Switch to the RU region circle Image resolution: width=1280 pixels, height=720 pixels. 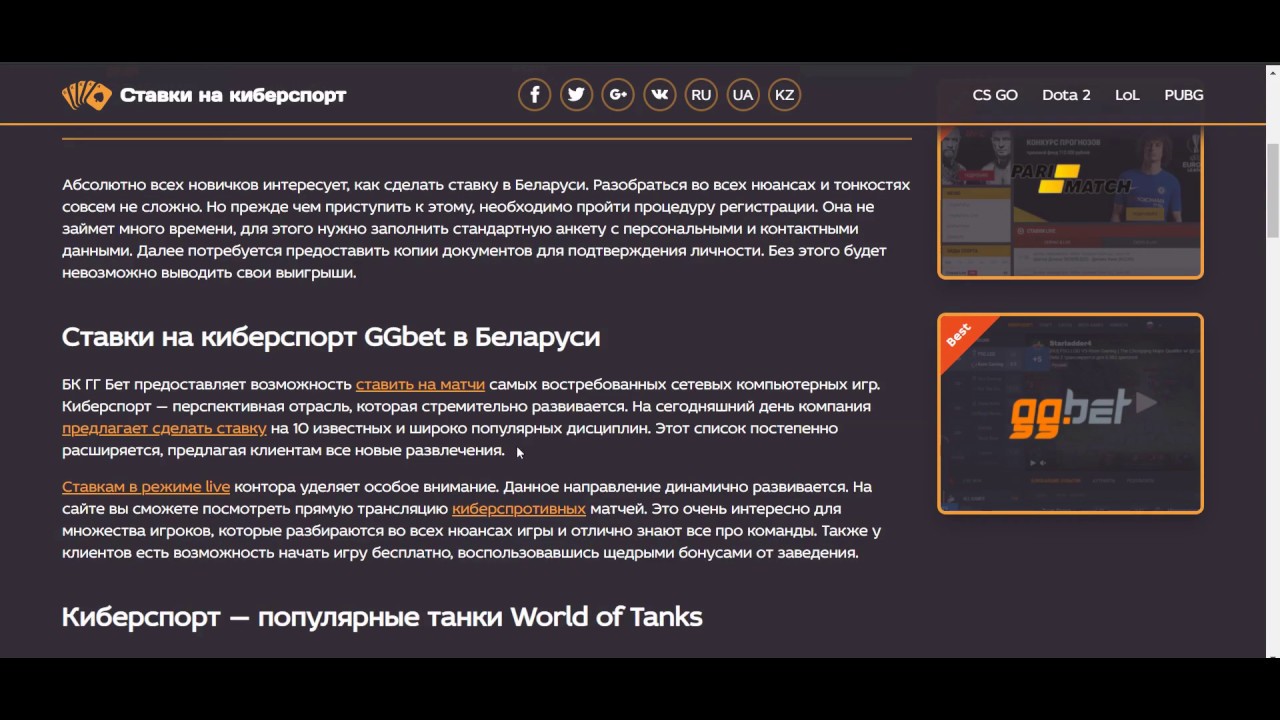(701, 95)
